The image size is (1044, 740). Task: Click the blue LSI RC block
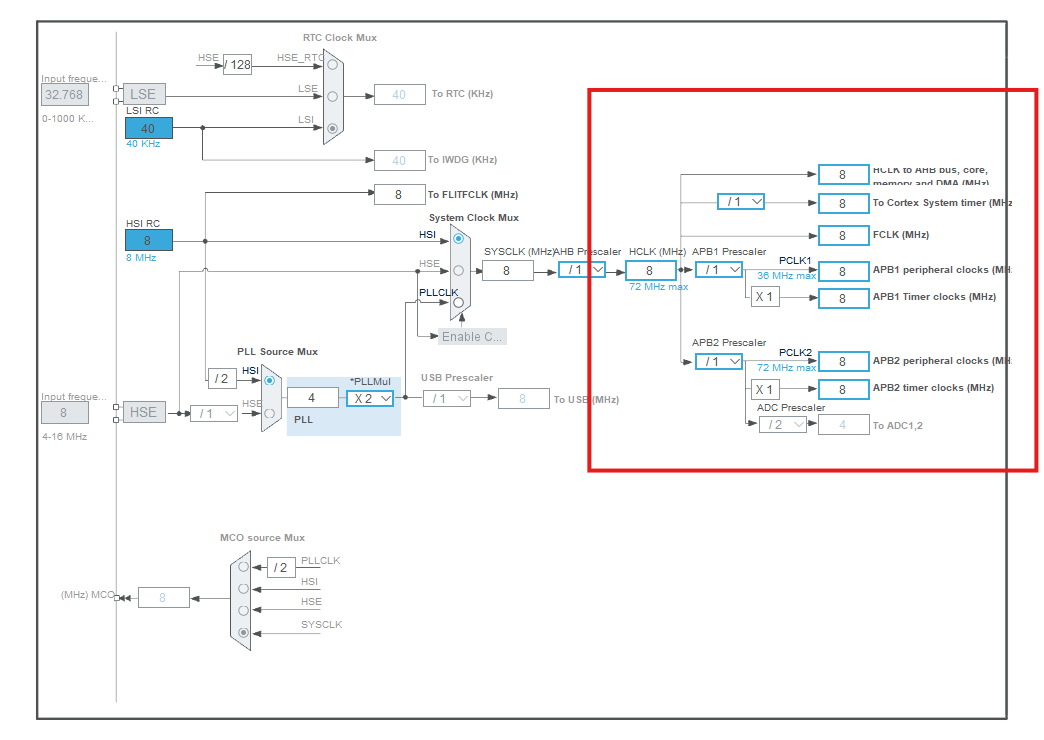pyautogui.click(x=148, y=128)
